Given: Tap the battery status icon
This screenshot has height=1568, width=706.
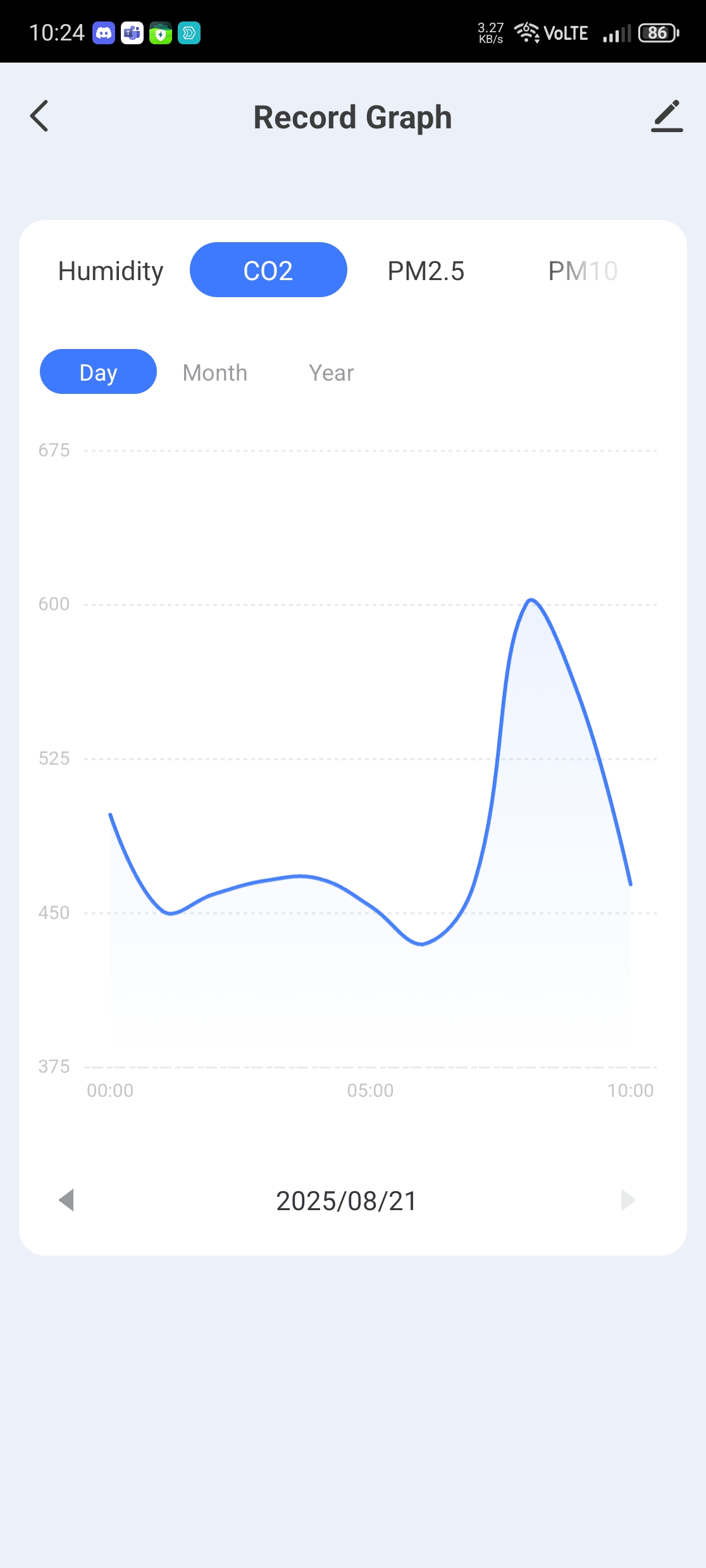Looking at the screenshot, I should point(658,33).
